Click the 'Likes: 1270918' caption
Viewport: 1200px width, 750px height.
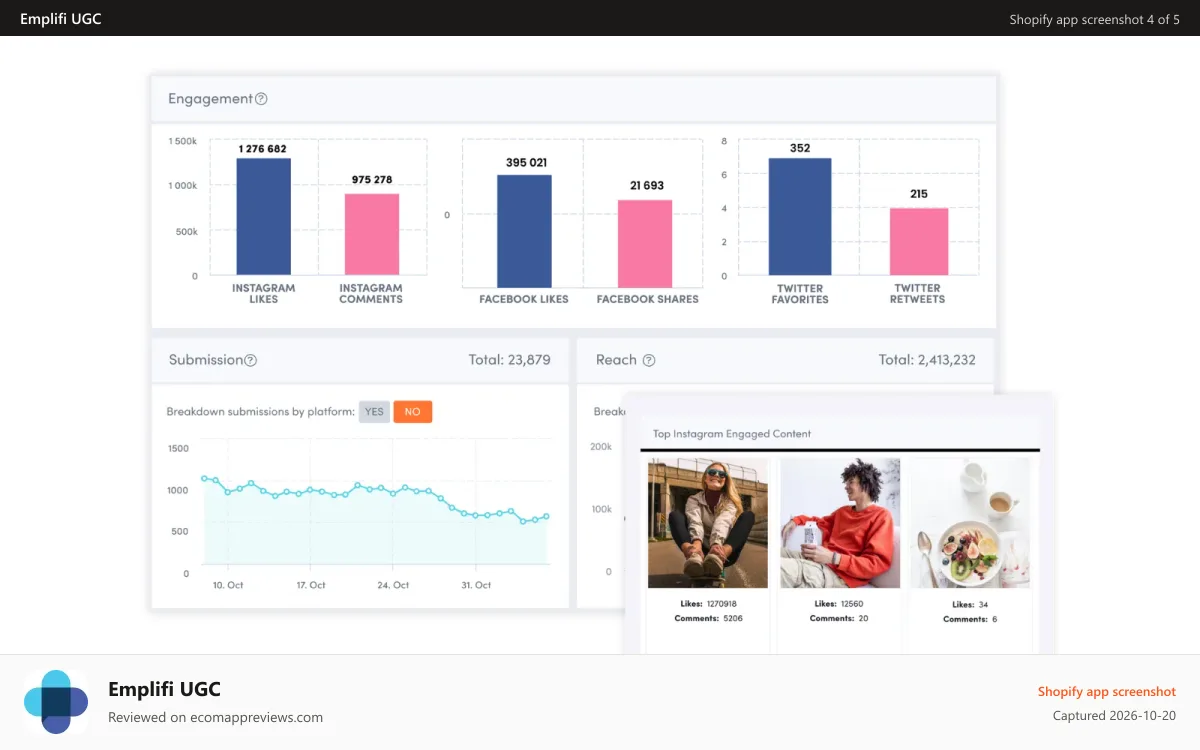coord(708,604)
